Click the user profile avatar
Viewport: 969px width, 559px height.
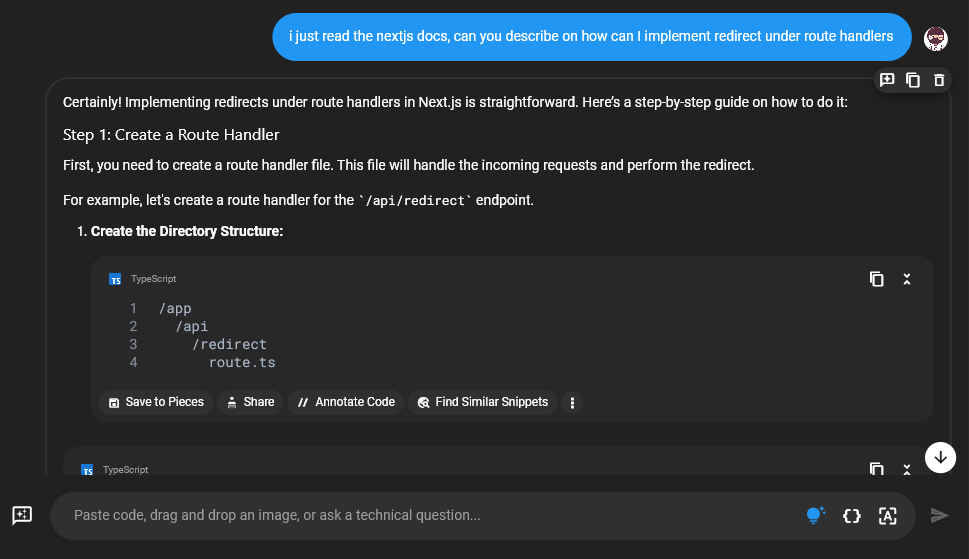(x=936, y=38)
